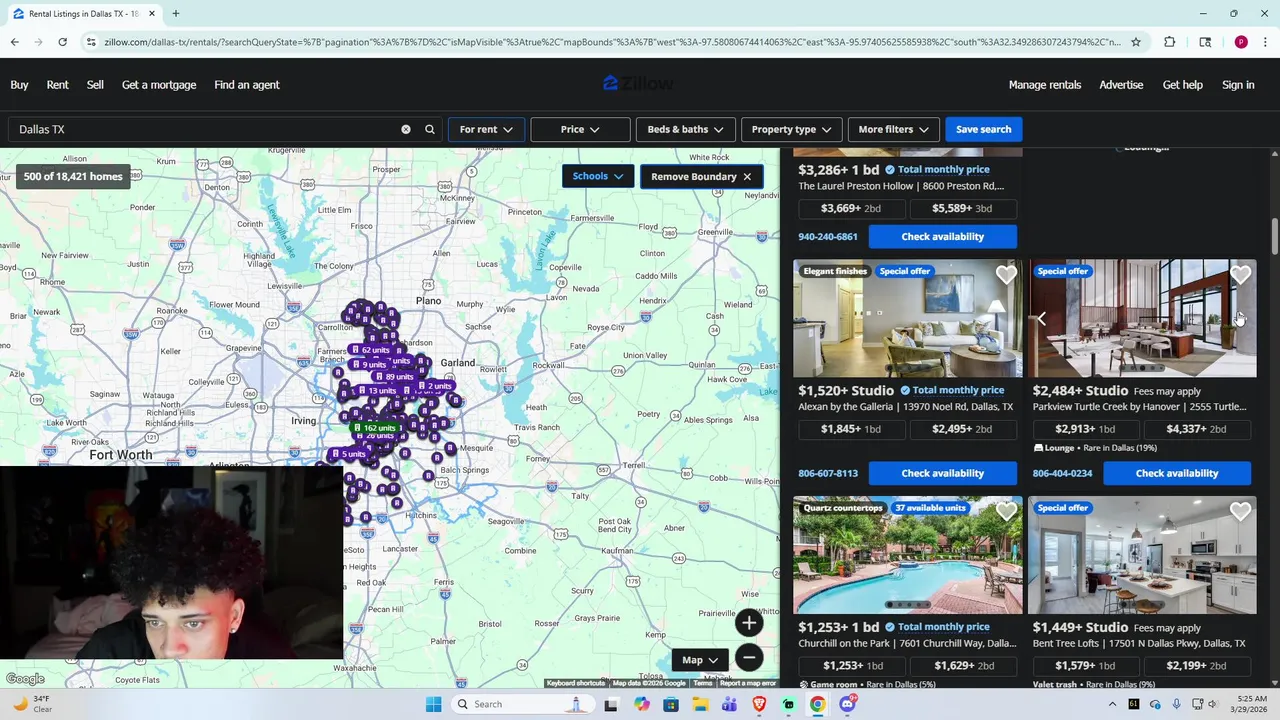Bookmark this page with the star icon

(x=1136, y=42)
